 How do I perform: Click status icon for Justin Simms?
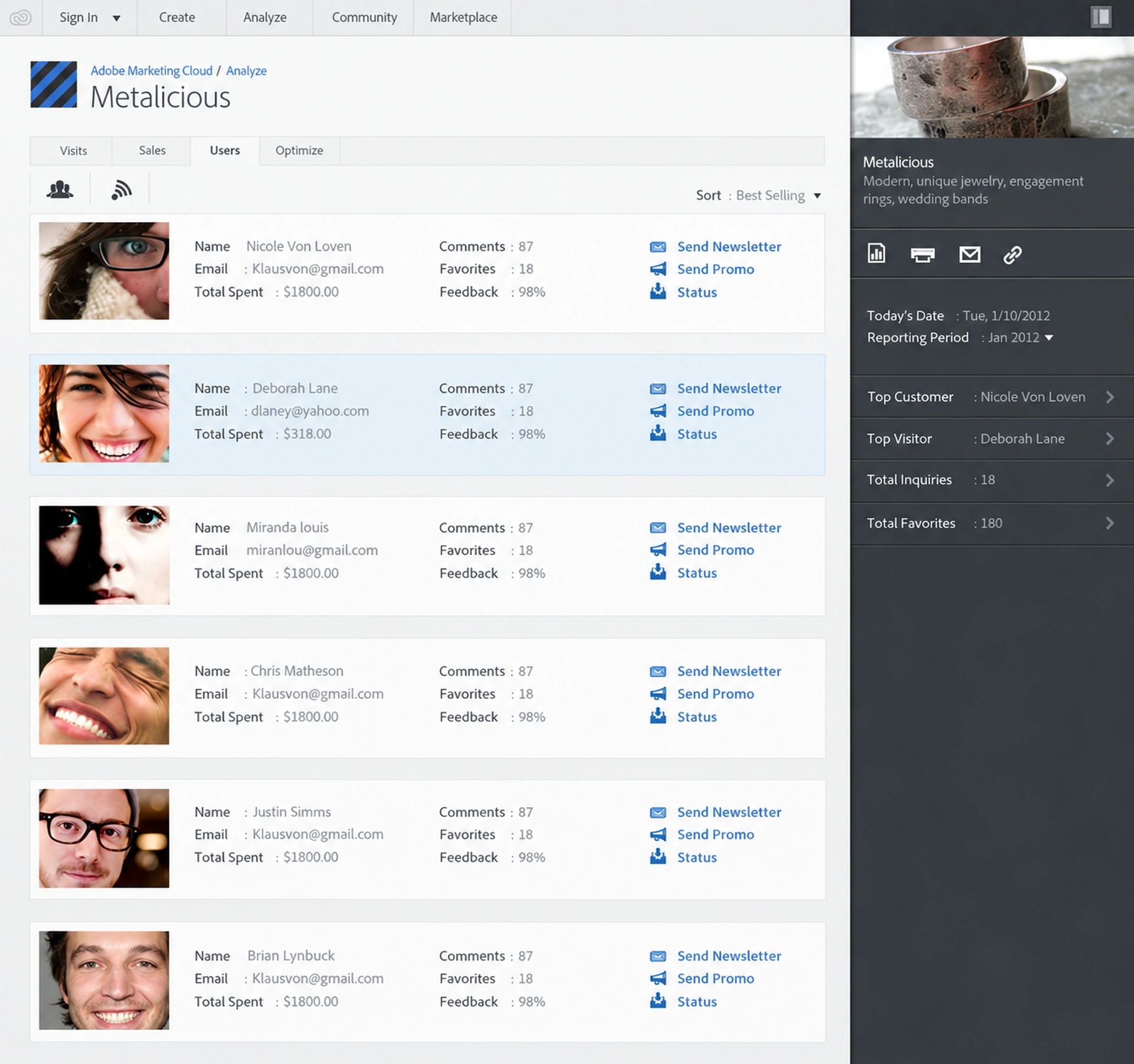pos(657,857)
